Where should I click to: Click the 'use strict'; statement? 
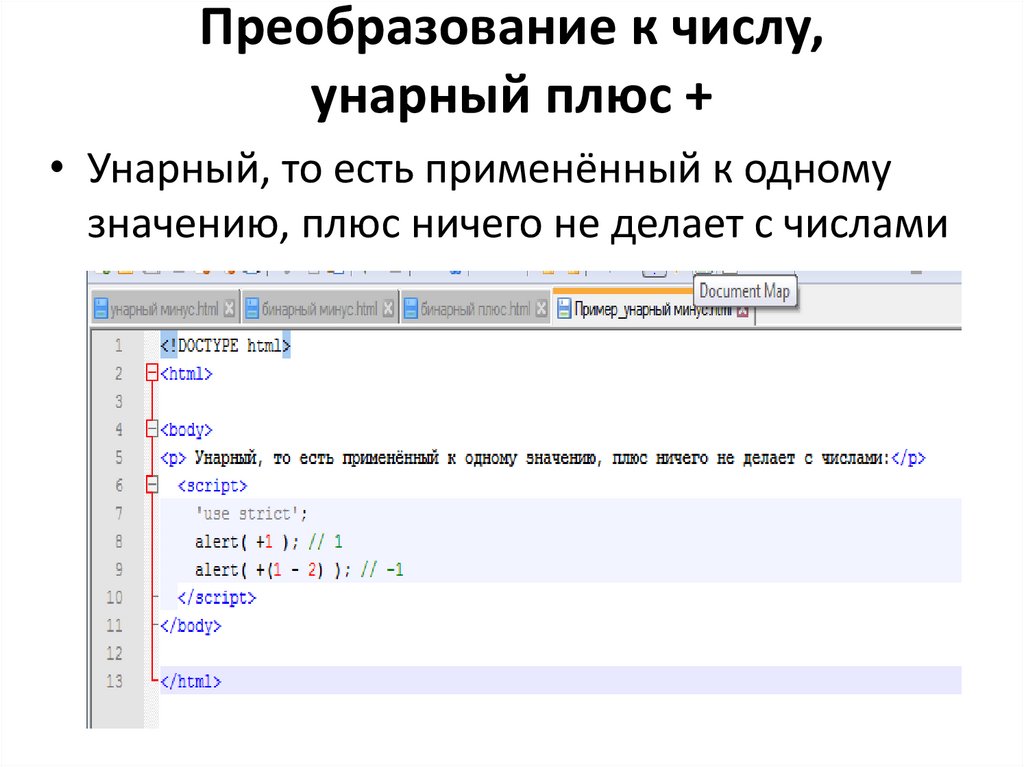point(251,514)
